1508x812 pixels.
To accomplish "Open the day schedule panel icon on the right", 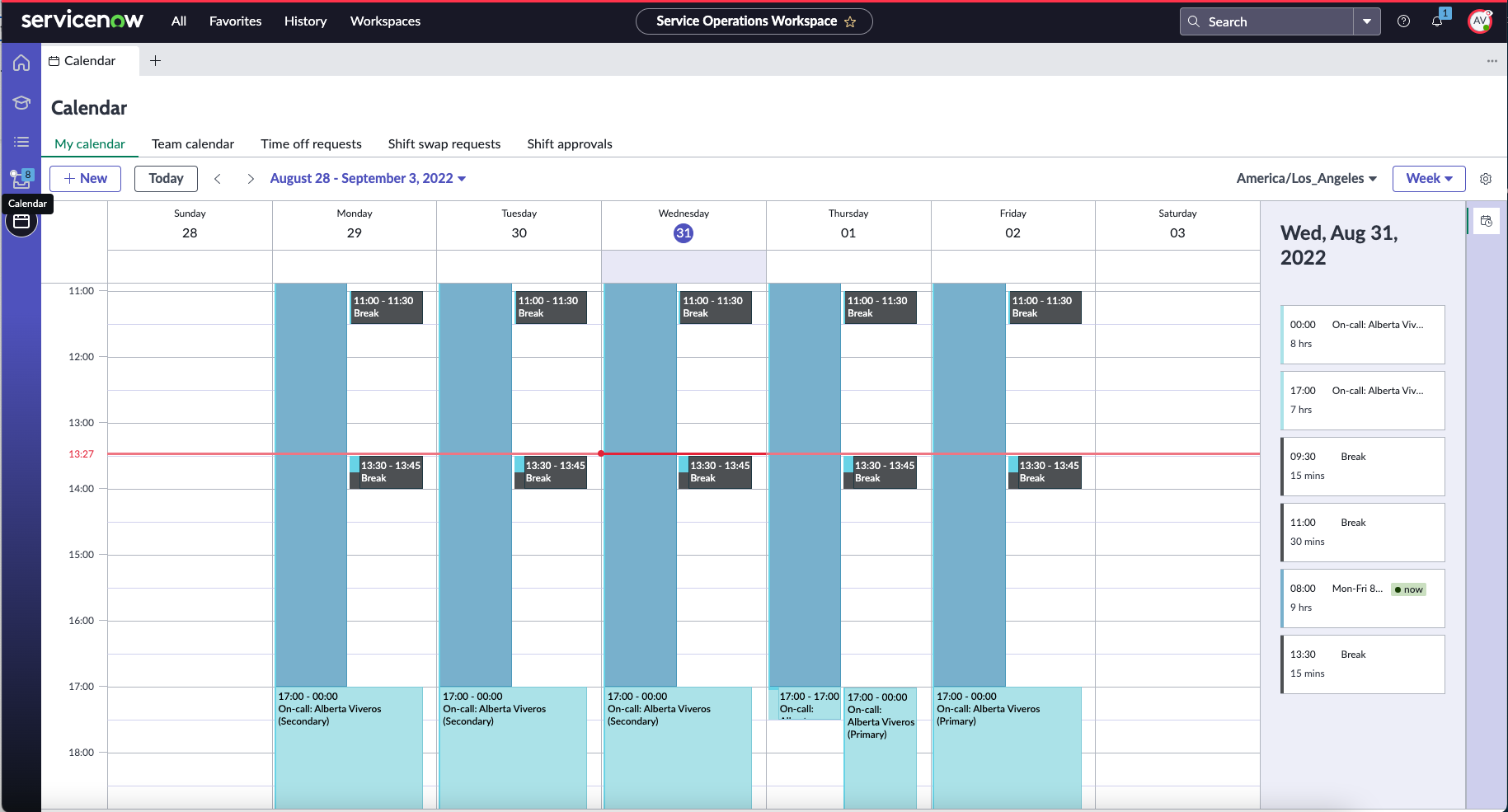I will tap(1487, 220).
